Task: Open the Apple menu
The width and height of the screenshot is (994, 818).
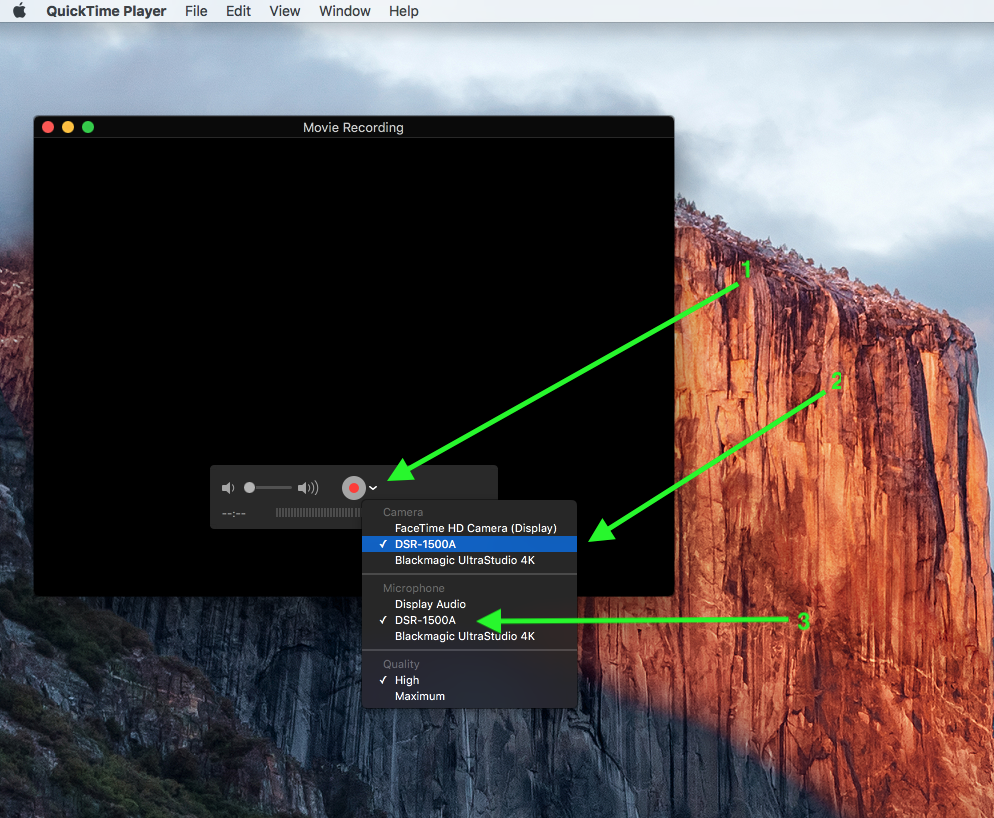Action: coord(19,11)
